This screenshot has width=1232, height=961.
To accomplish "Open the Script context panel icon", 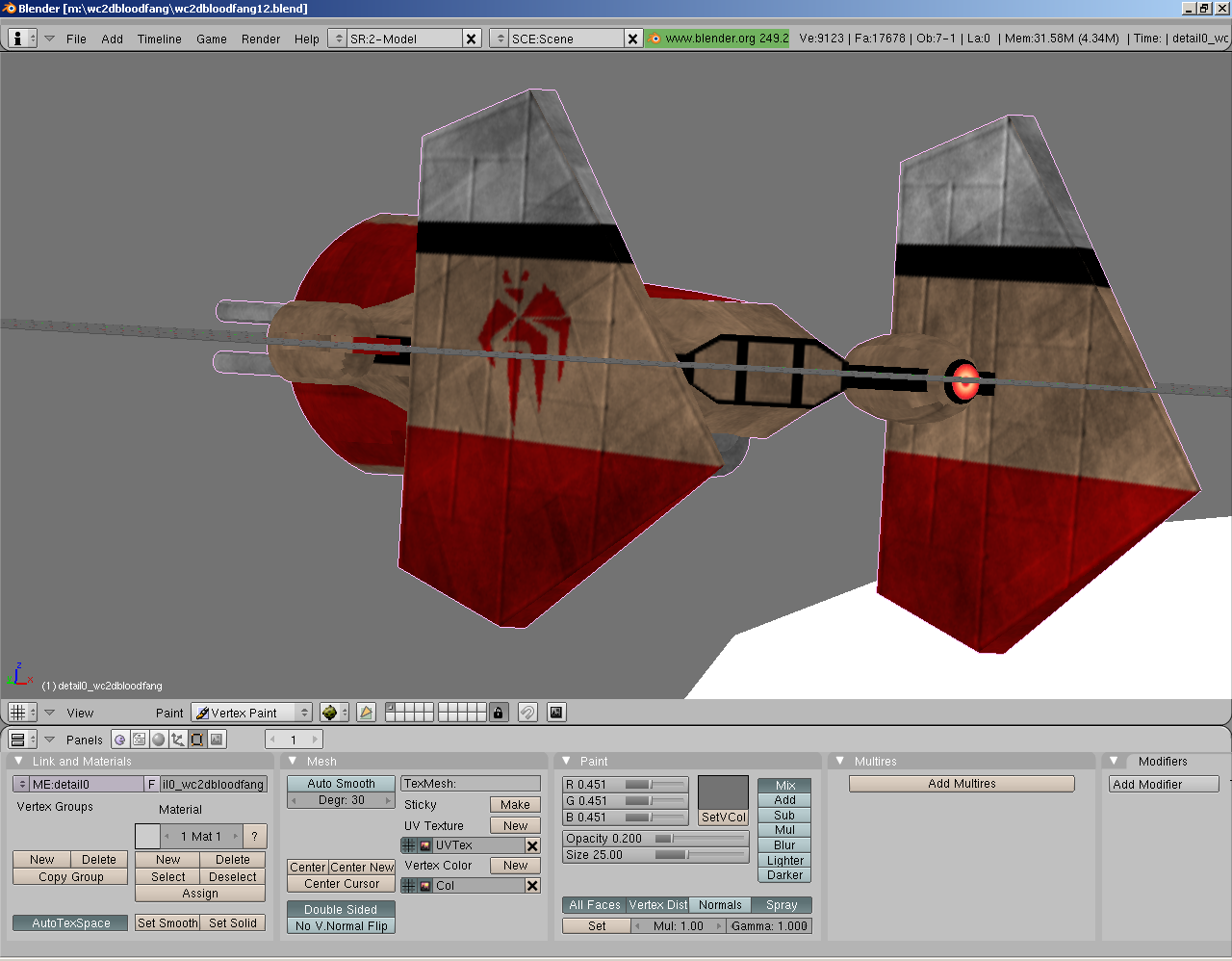I will click(x=140, y=740).
